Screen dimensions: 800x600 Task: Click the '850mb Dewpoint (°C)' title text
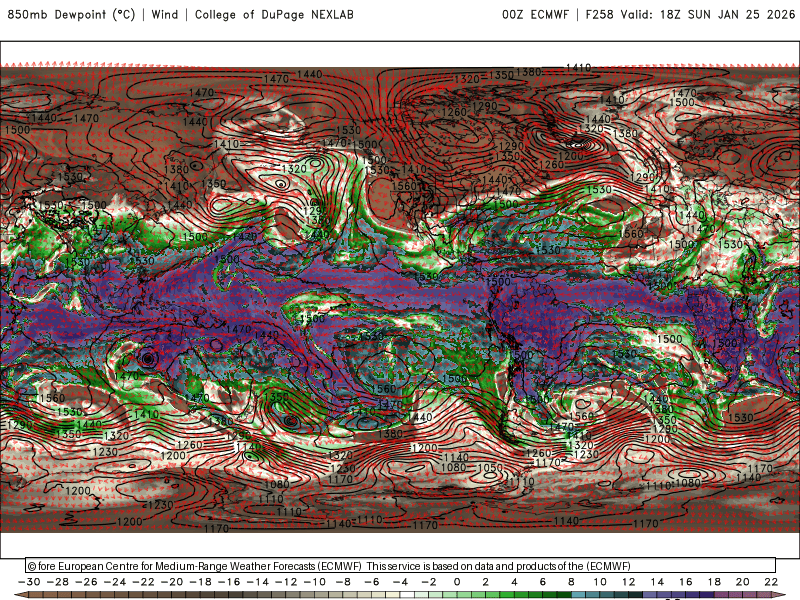(71, 14)
